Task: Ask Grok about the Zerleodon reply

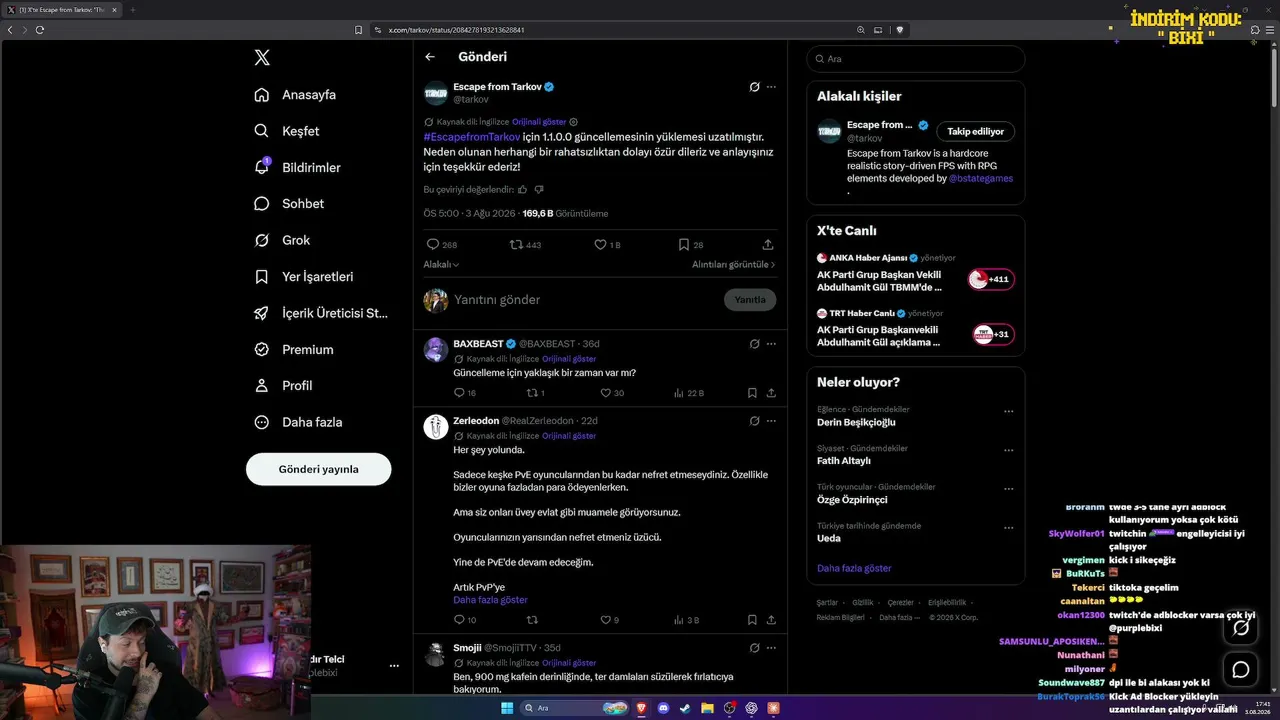Action: click(x=755, y=421)
